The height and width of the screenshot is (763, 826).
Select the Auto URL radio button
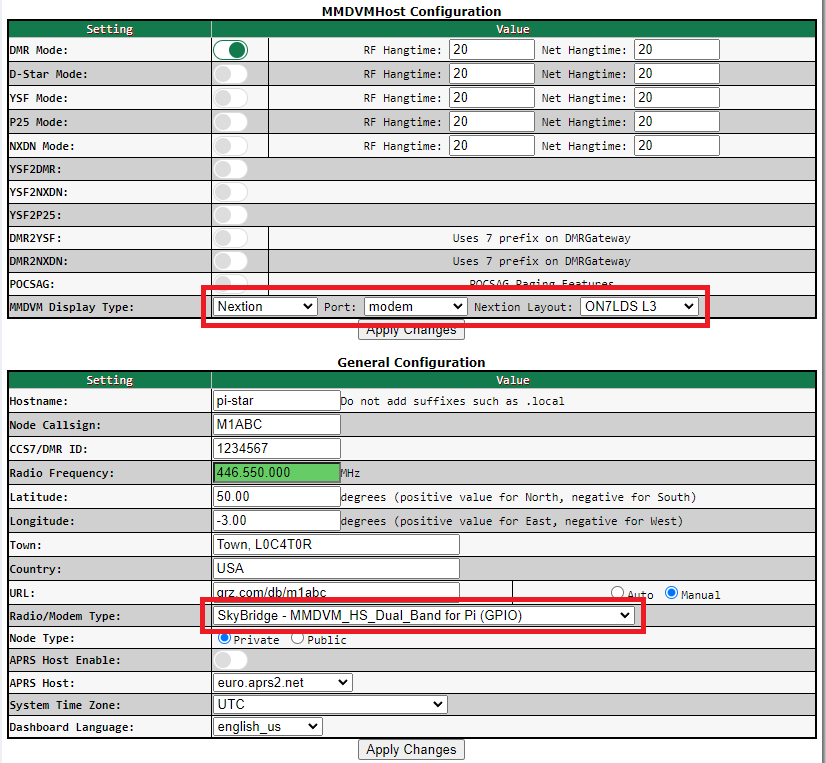click(x=617, y=593)
